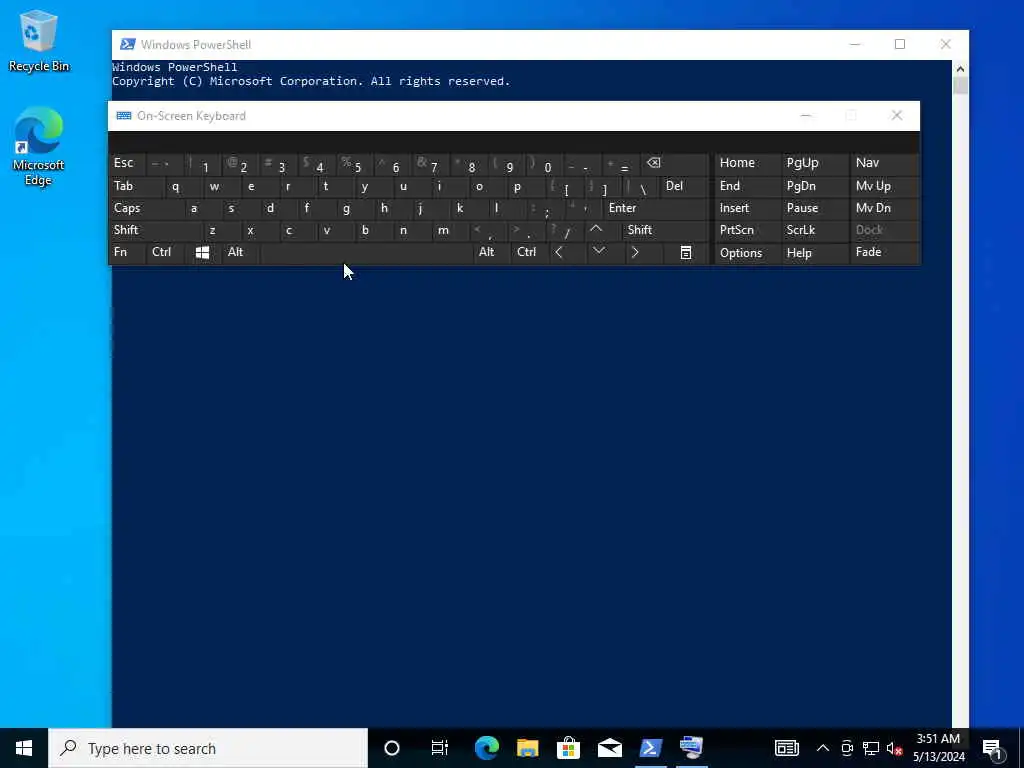Open the Recycle Bin desktop icon
This screenshot has height=768, width=1024.
point(39,41)
